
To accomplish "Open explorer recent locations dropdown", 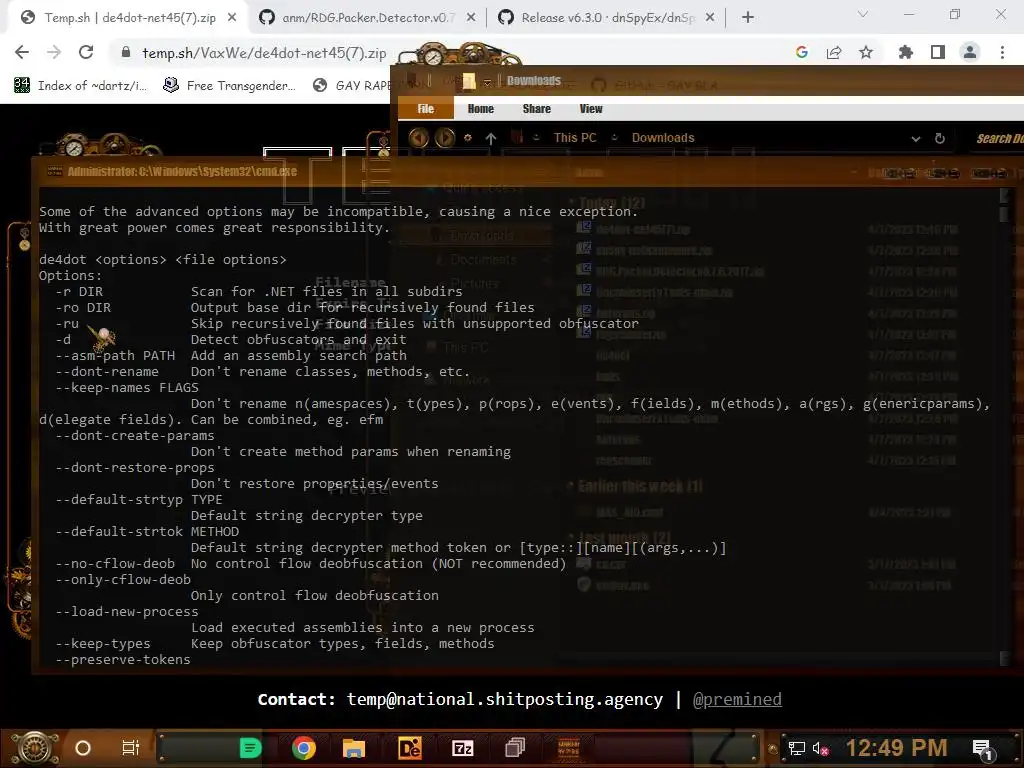I will [468, 138].
